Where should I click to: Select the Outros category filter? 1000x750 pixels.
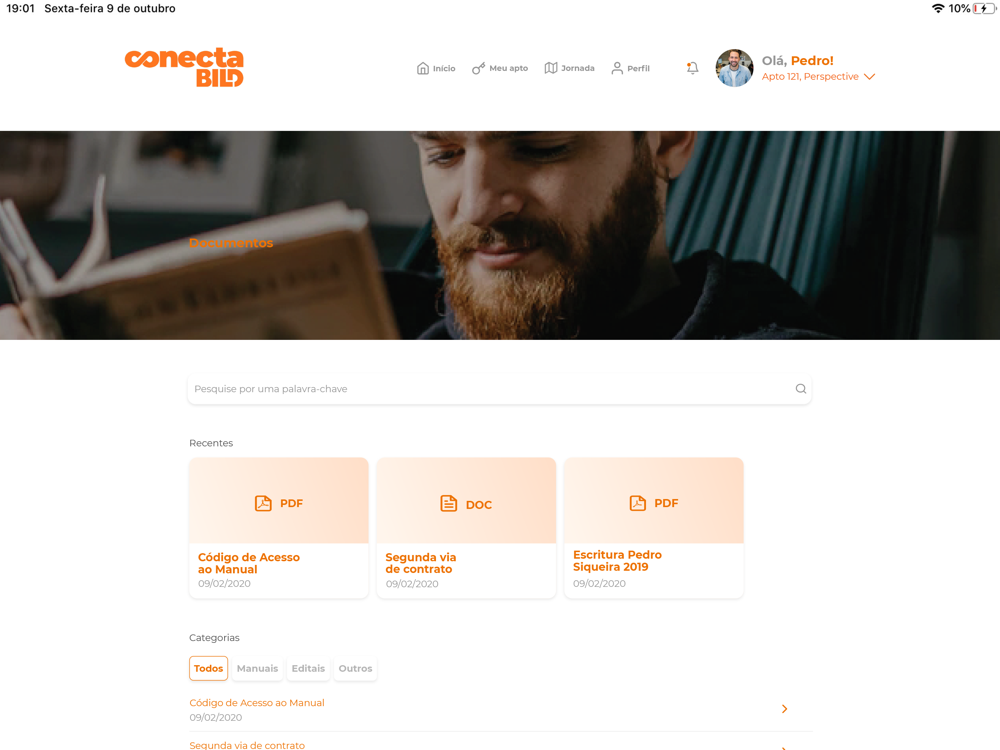(x=355, y=668)
